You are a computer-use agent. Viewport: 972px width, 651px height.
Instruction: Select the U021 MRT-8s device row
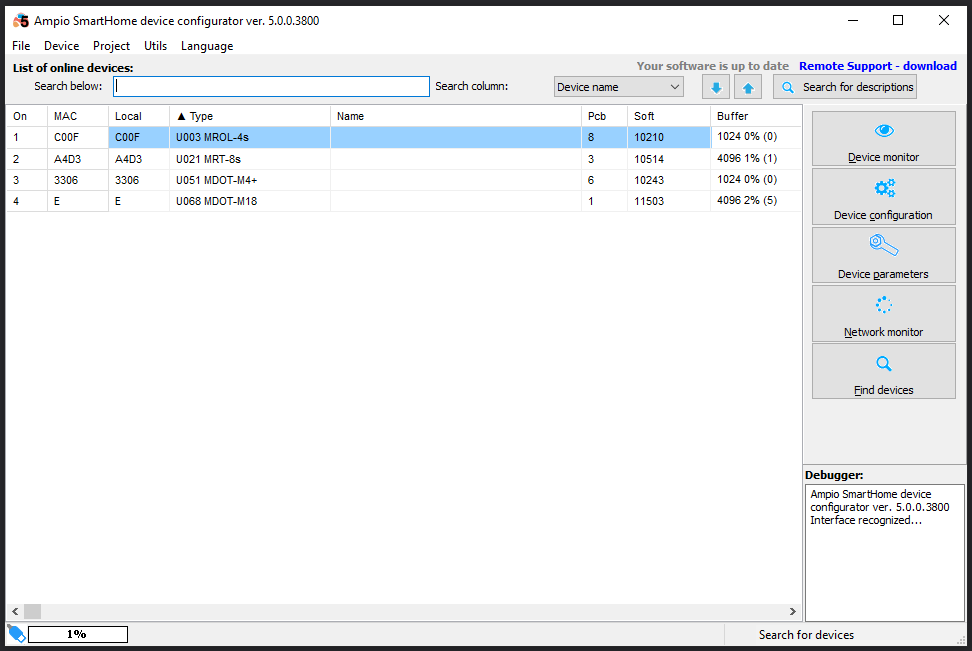(x=404, y=159)
